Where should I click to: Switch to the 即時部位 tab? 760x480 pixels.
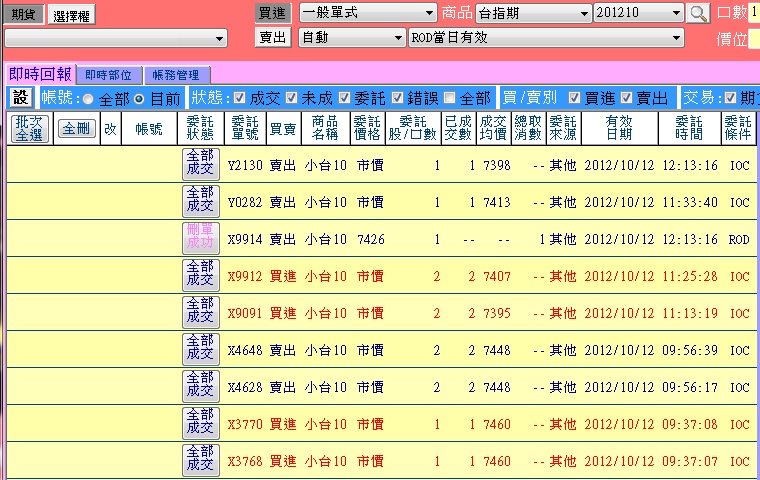click(x=109, y=75)
